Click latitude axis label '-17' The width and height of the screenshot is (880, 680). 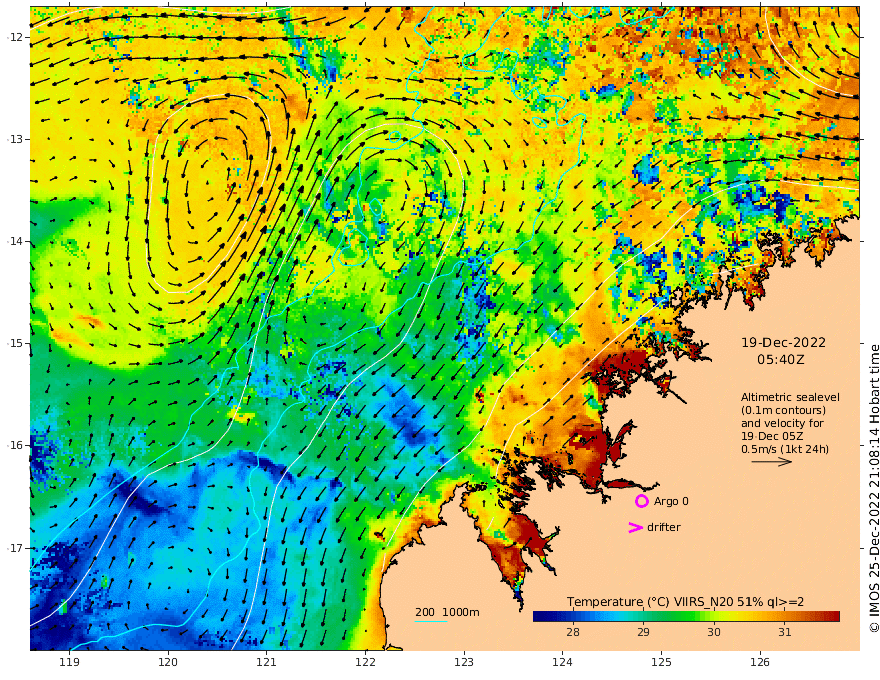click(15, 548)
